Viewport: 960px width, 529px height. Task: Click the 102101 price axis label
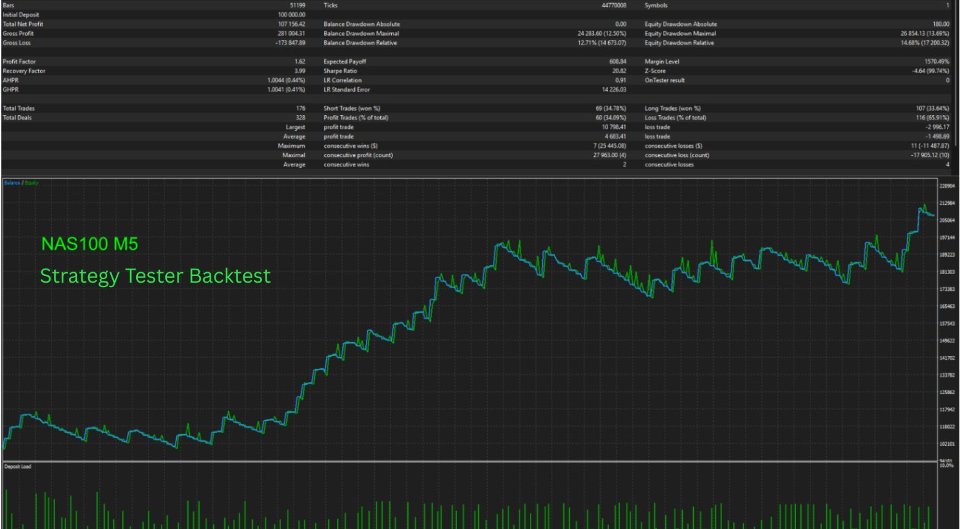pos(947,444)
